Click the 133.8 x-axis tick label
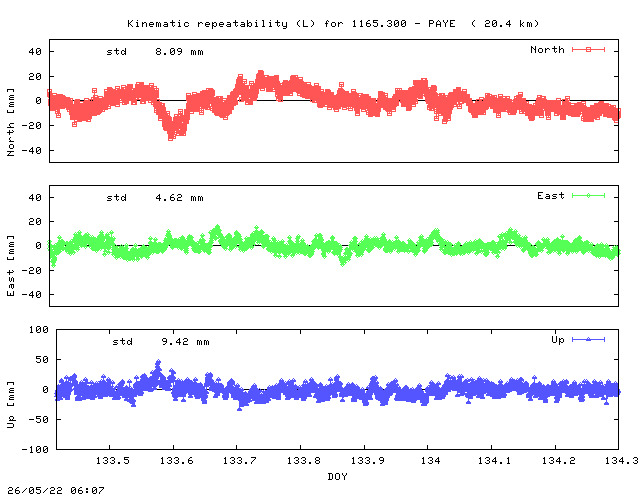 pyautogui.click(x=303, y=461)
